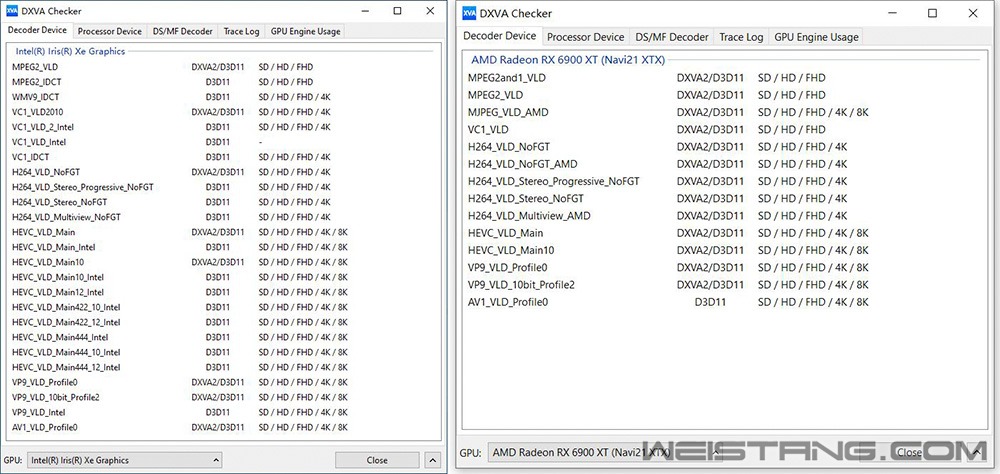
Task: Open DS/MF Decoder tab in the right window
Action: coord(671,37)
